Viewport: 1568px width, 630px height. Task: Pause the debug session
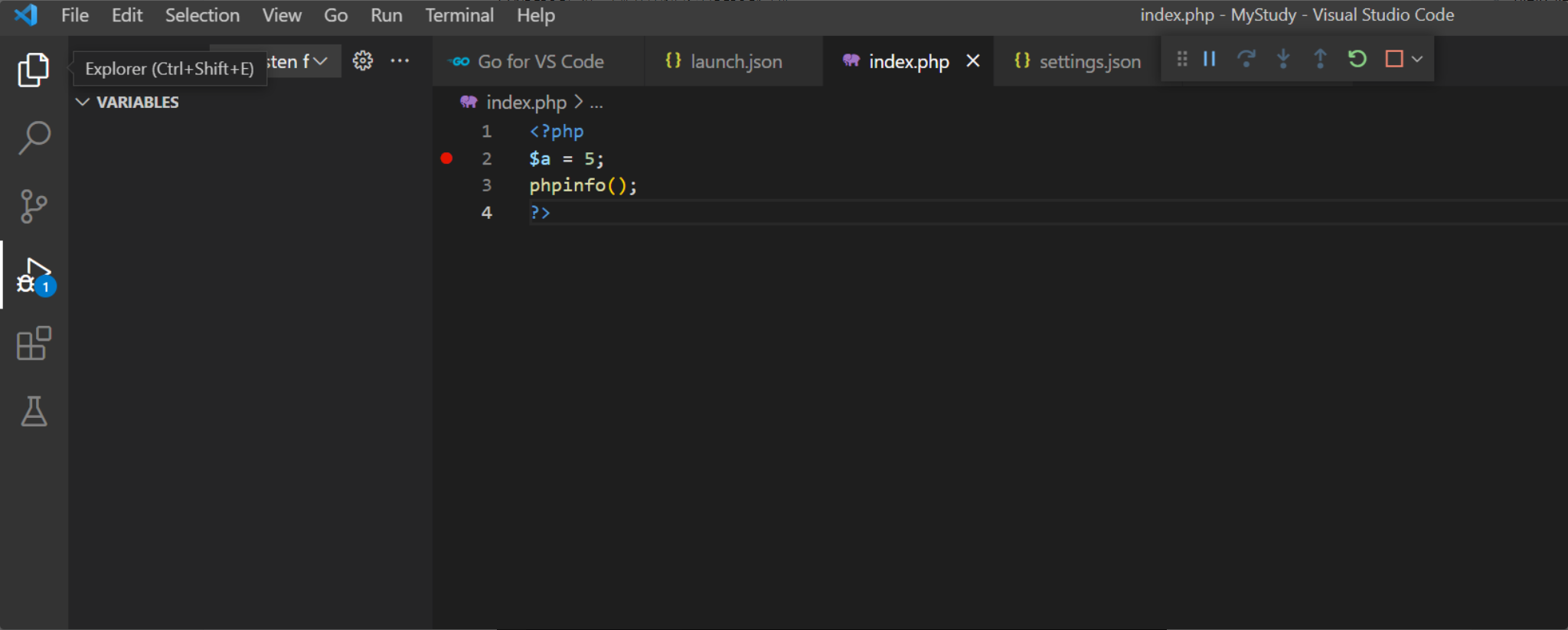click(x=1210, y=59)
